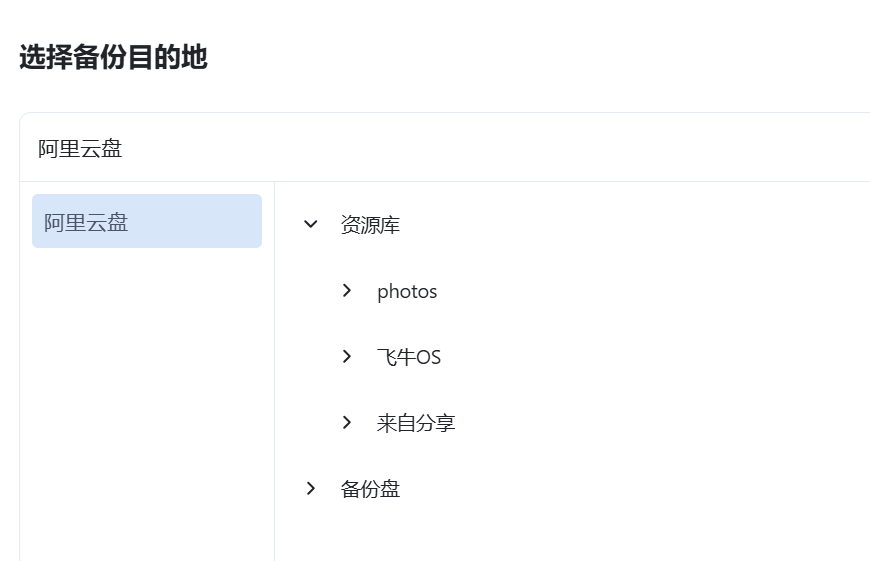Click blank sidebar space below 阿里云盘 item
The image size is (870, 561).
(147, 400)
